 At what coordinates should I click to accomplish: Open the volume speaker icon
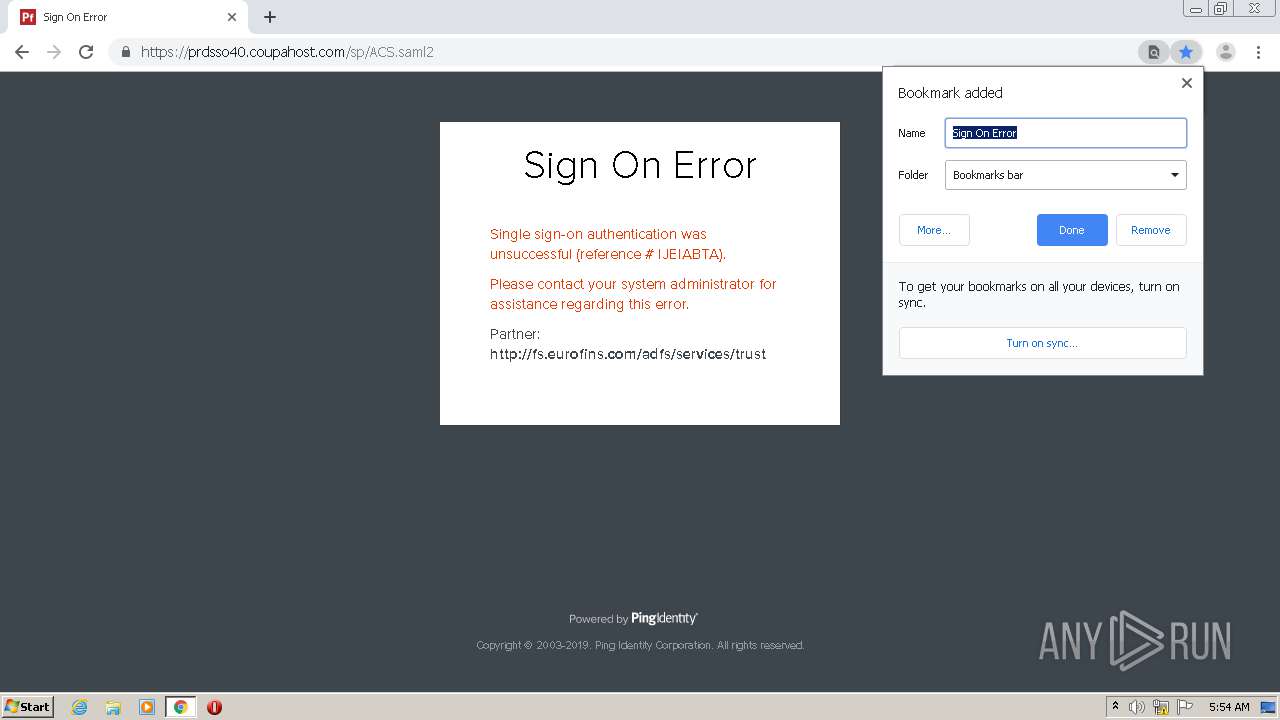click(1136, 707)
